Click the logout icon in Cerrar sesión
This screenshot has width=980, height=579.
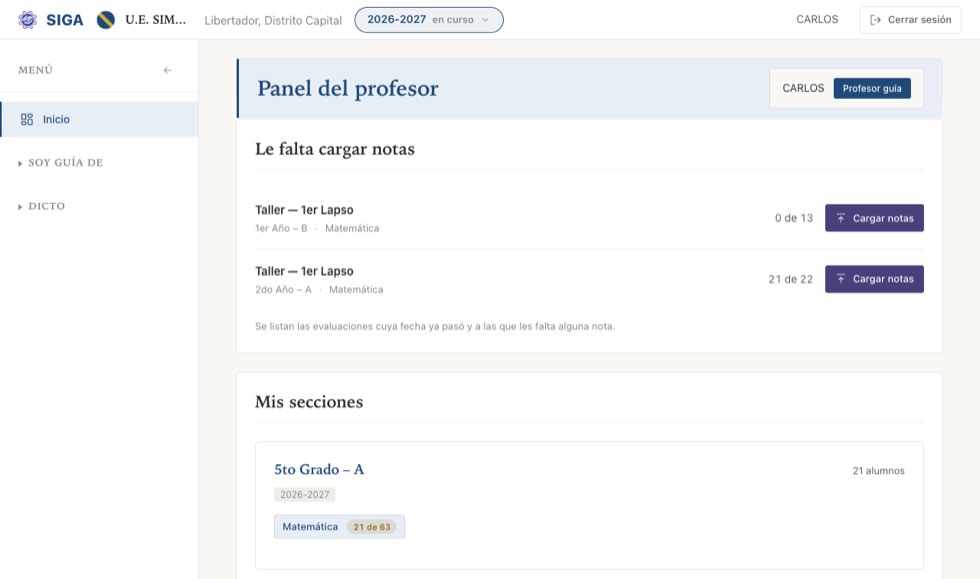pyautogui.click(x=876, y=20)
